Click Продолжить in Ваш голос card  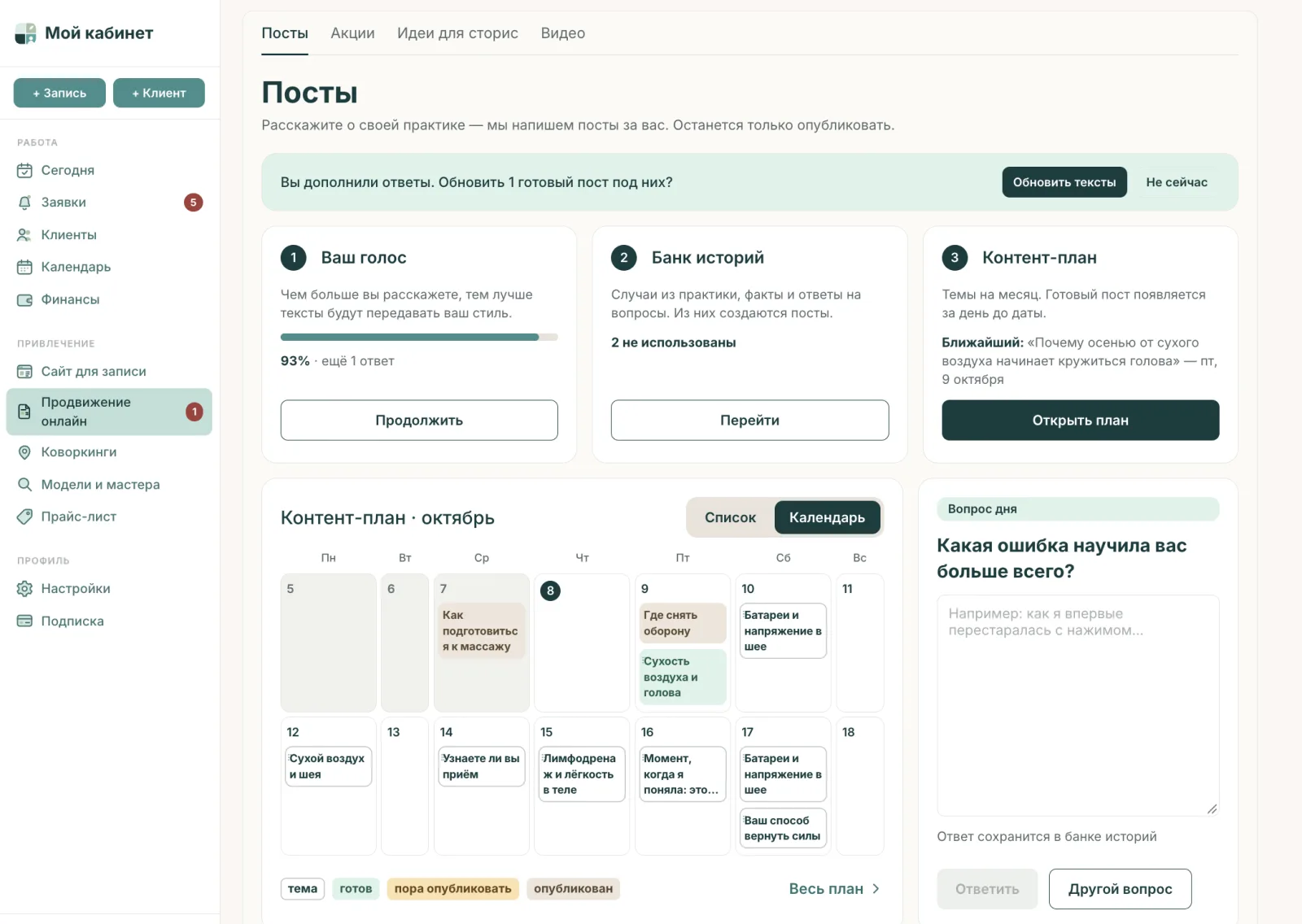[x=419, y=421]
